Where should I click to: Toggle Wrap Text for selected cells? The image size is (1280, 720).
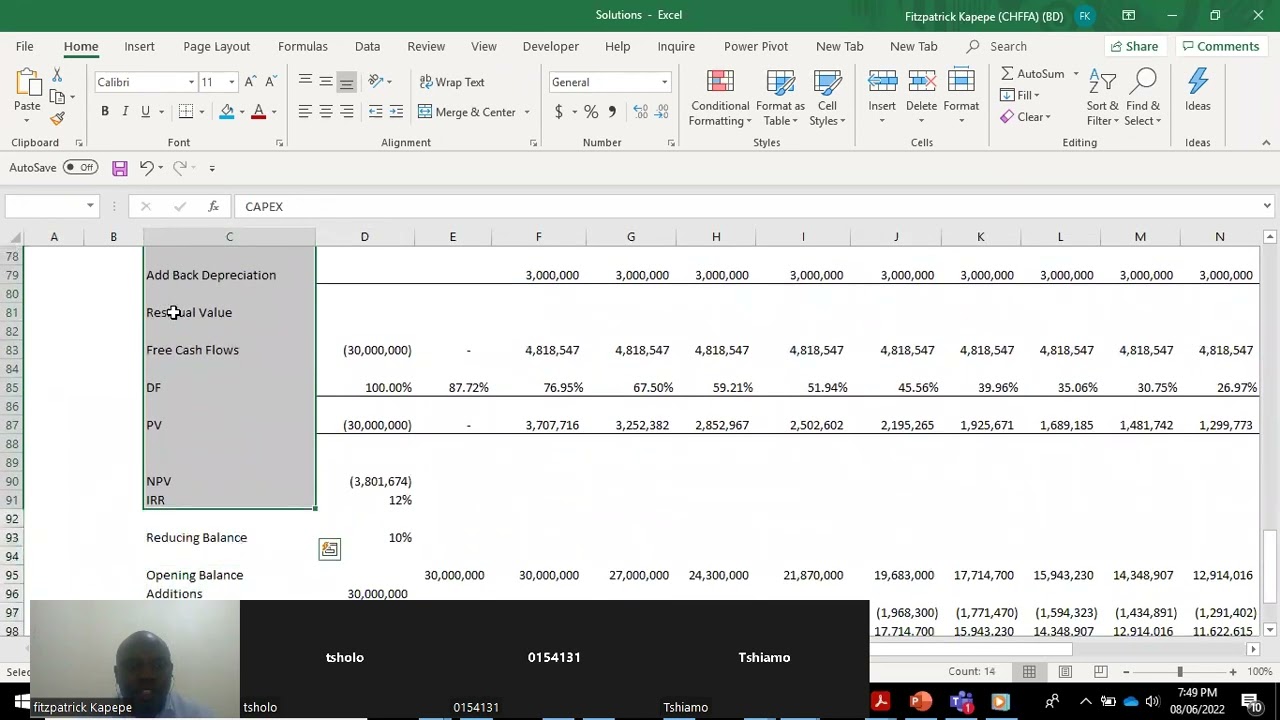tap(452, 82)
